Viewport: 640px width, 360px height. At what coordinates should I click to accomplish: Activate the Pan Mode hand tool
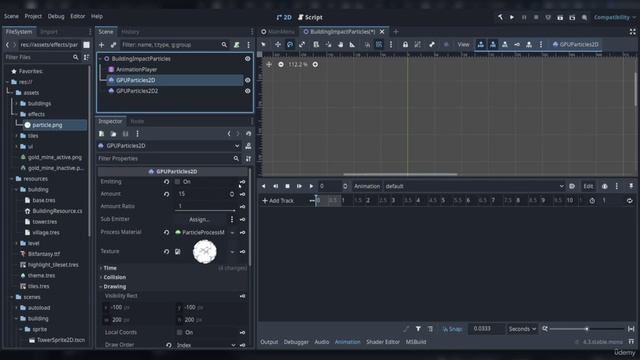pyautogui.click(x=340, y=44)
